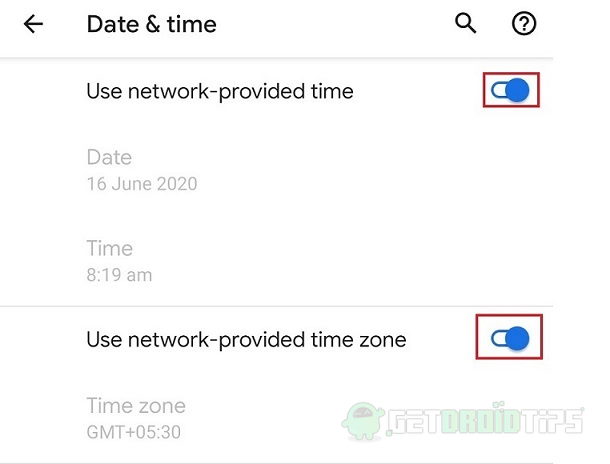Select the greyed-out Time zone heading
Screen dimensions: 610x464
tap(136, 406)
